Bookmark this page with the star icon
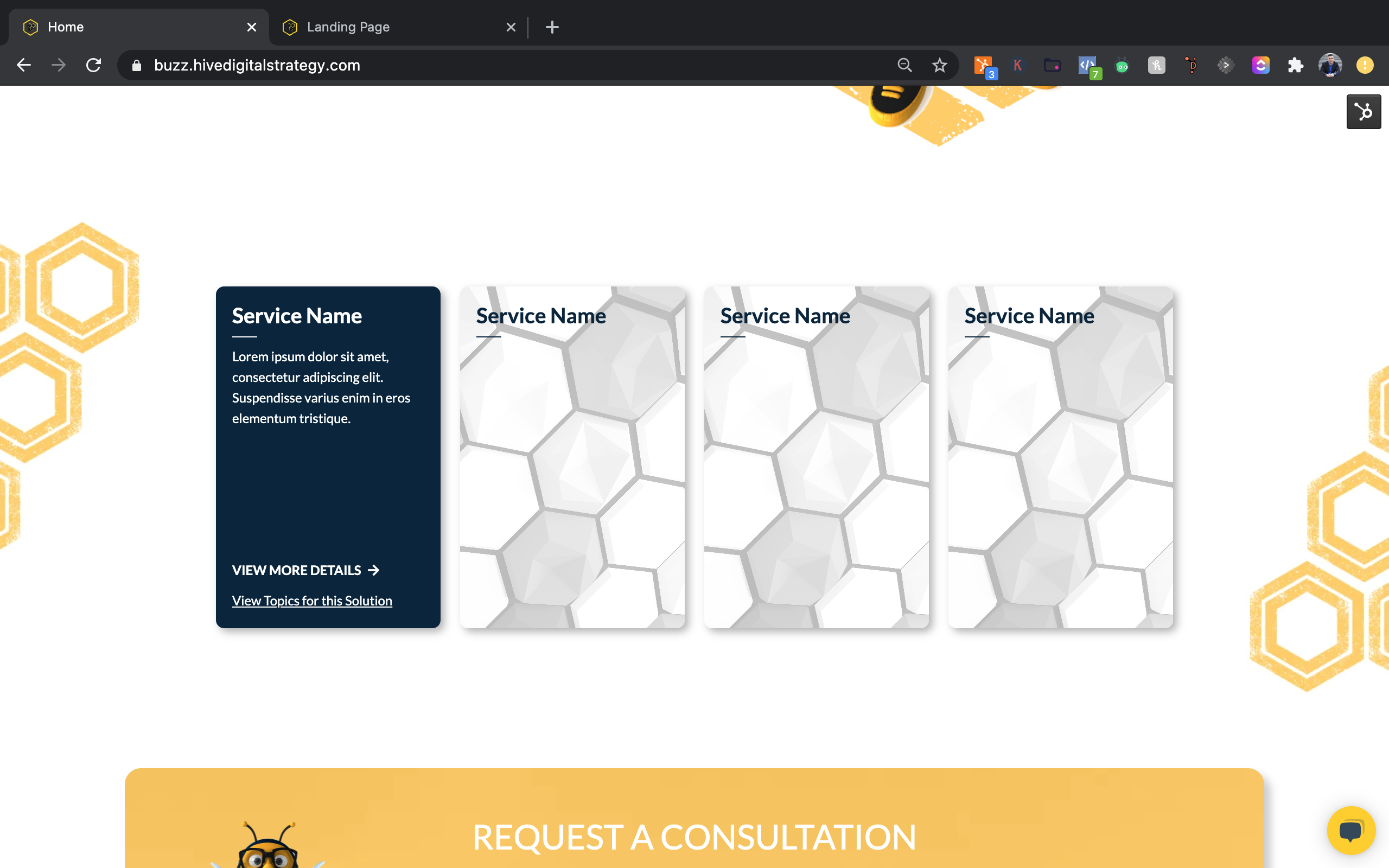The image size is (1389, 868). click(x=940, y=66)
